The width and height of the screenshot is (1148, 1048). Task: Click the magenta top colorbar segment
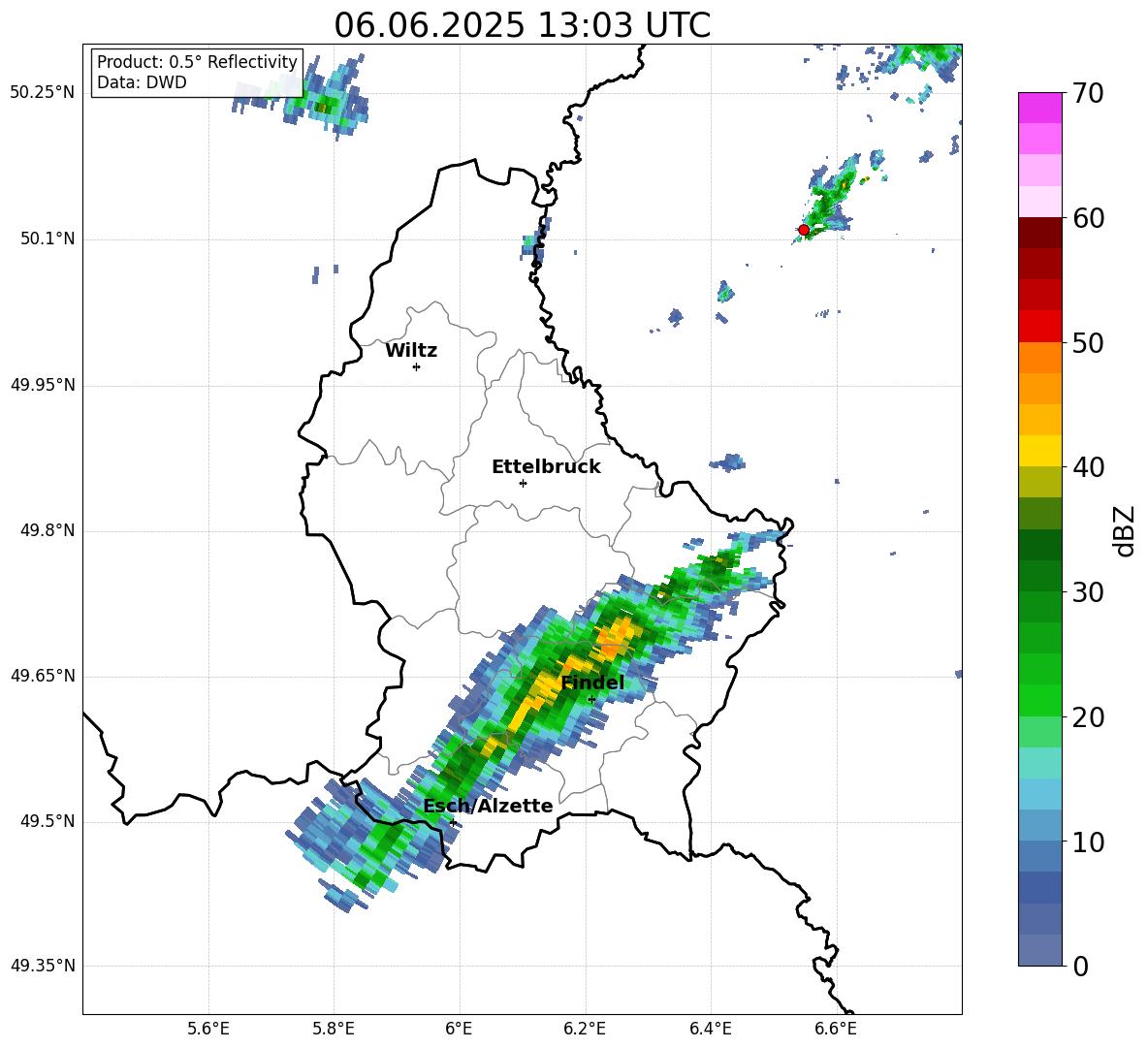coord(1039,108)
